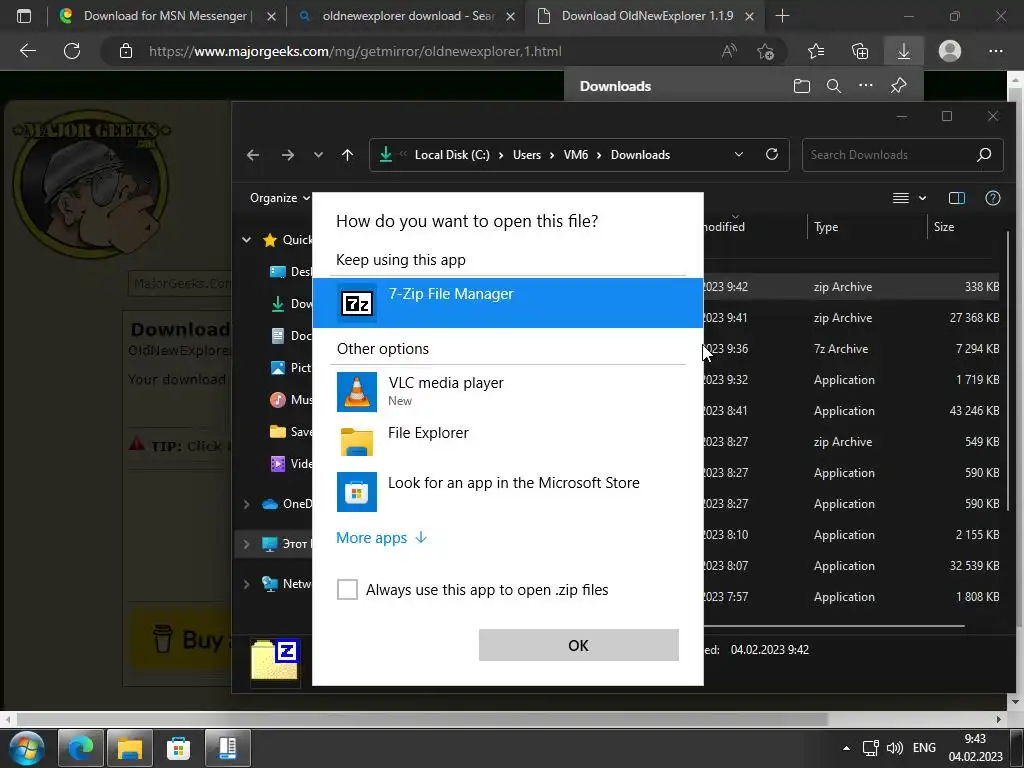Expand OneDrive tree node
1024x768 pixels.
point(246,504)
